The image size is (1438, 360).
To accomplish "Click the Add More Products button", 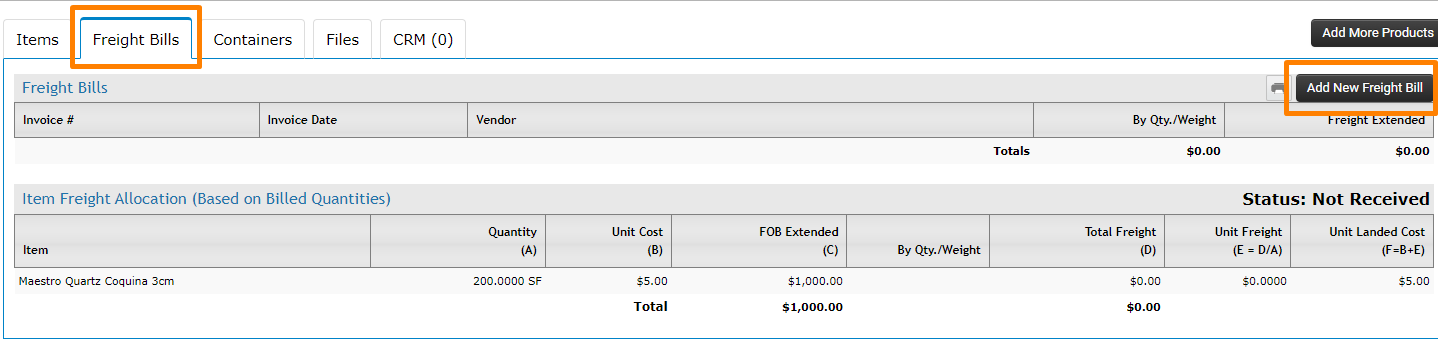I will (x=1375, y=33).
